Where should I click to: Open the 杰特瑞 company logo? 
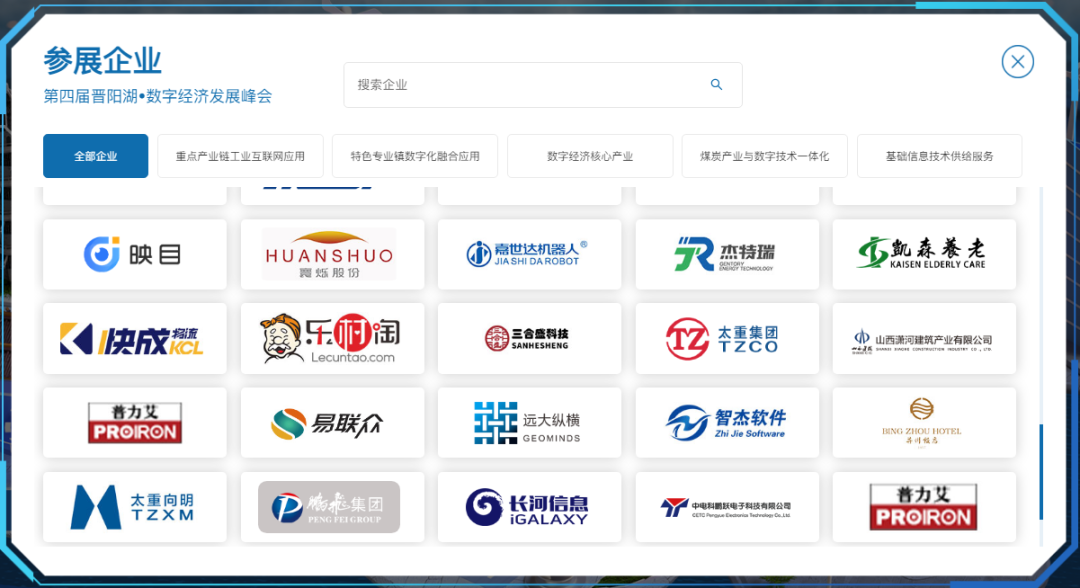[x=727, y=254]
